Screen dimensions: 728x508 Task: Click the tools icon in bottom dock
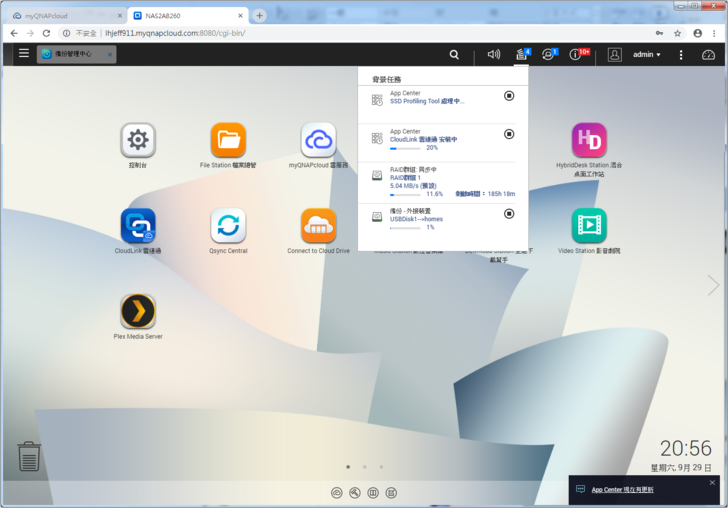click(x=355, y=493)
